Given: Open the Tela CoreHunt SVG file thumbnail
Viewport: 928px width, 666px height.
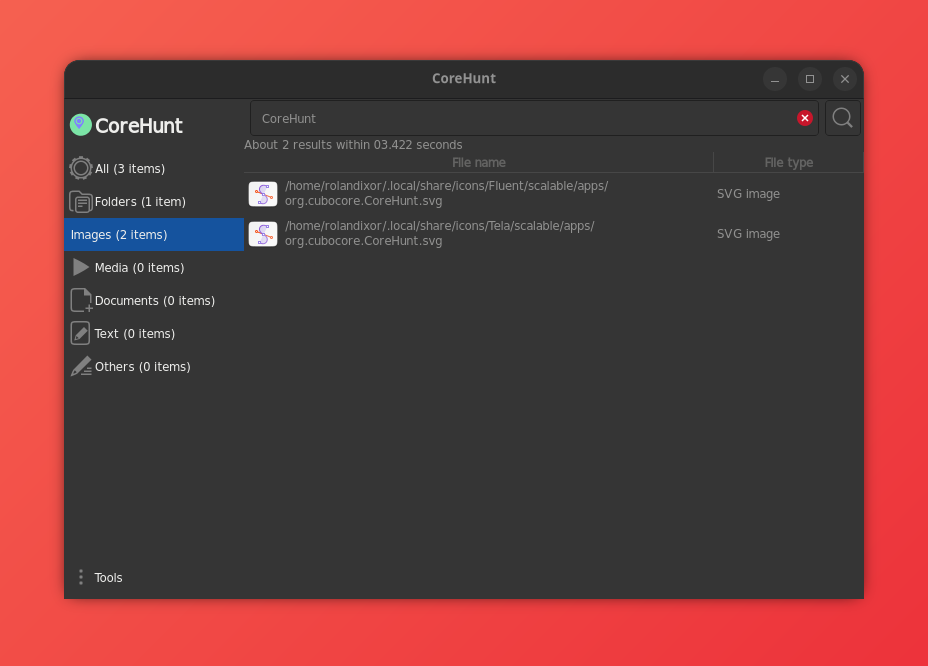Looking at the screenshot, I should tap(262, 233).
